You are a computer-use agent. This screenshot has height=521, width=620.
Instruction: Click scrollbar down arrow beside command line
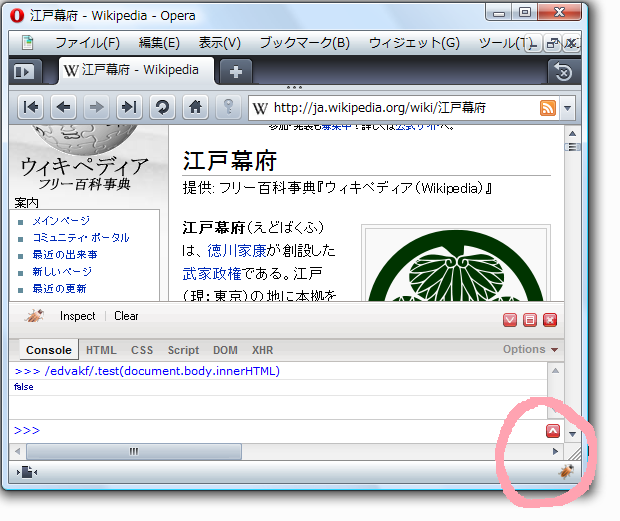(x=572, y=434)
